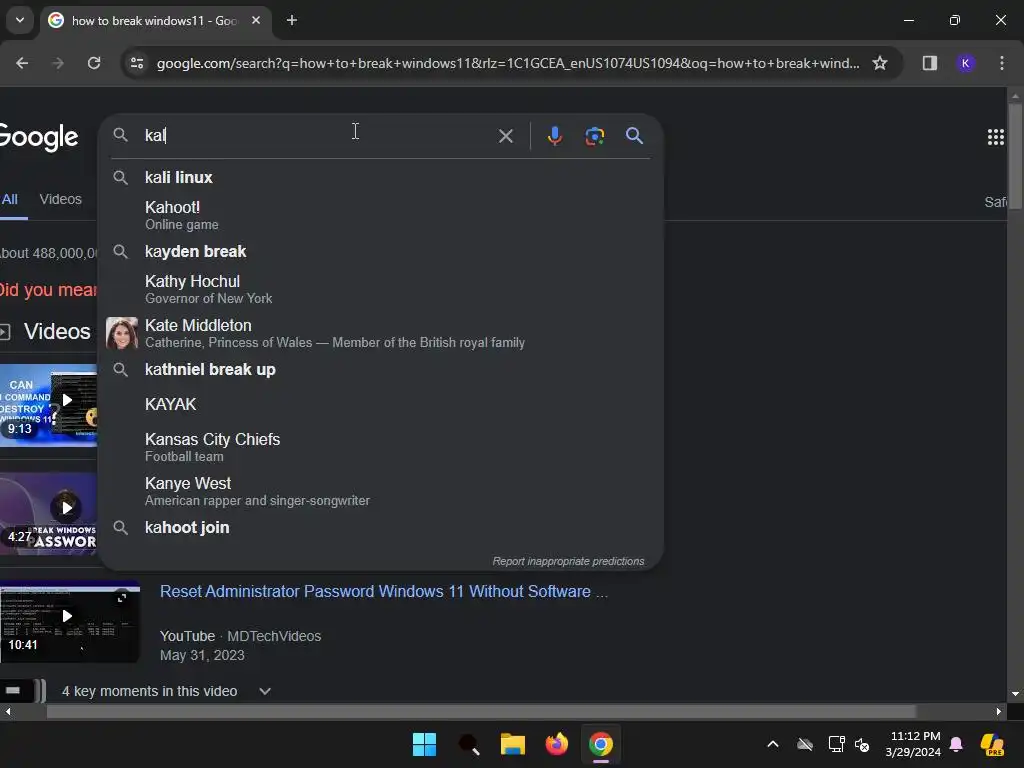
Task: Click the Google logo
Action: point(39,137)
